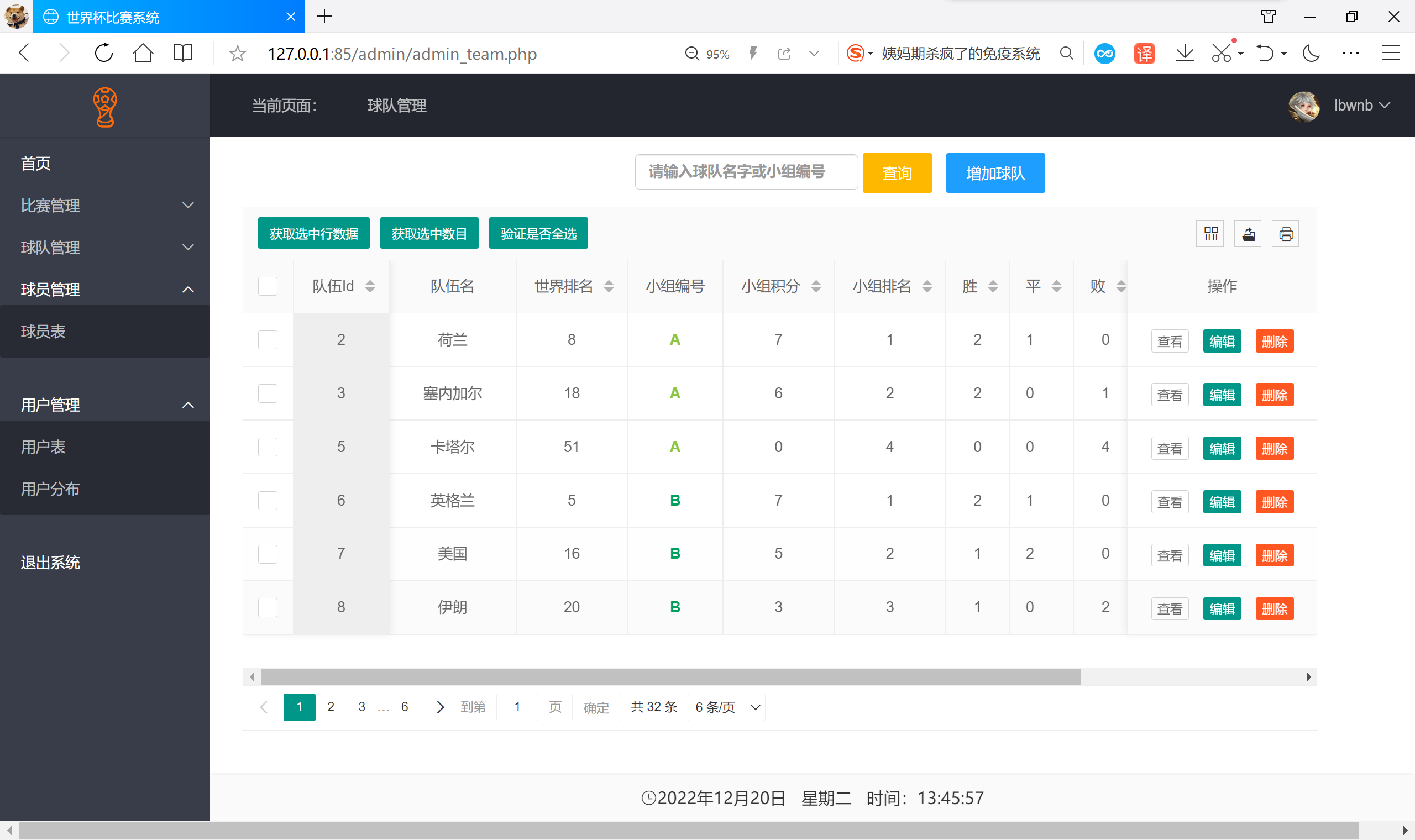The width and height of the screenshot is (1415, 840).
Task: Check the row for 伊朗
Action: coord(268,607)
